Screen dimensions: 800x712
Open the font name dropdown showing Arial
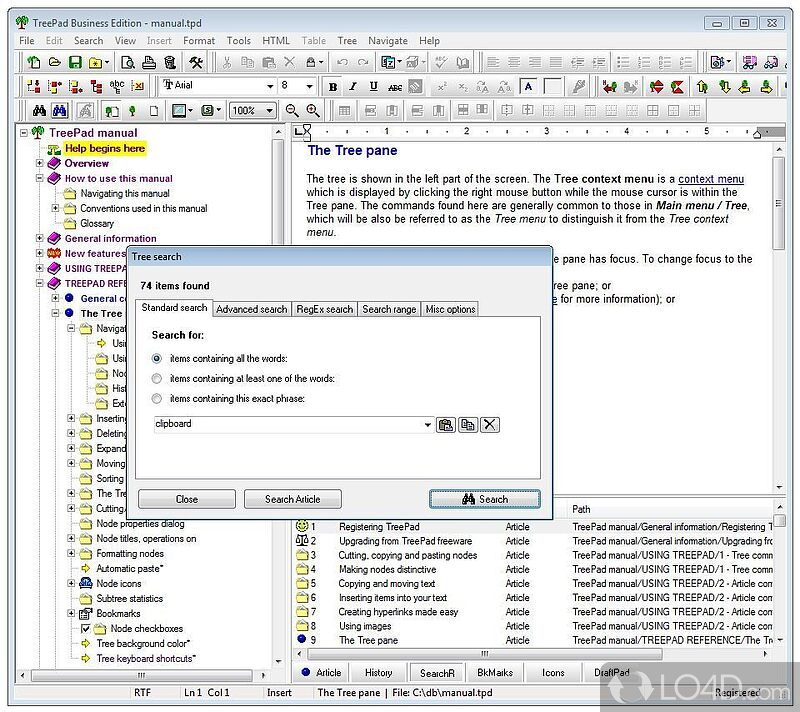pyautogui.click(x=270, y=87)
